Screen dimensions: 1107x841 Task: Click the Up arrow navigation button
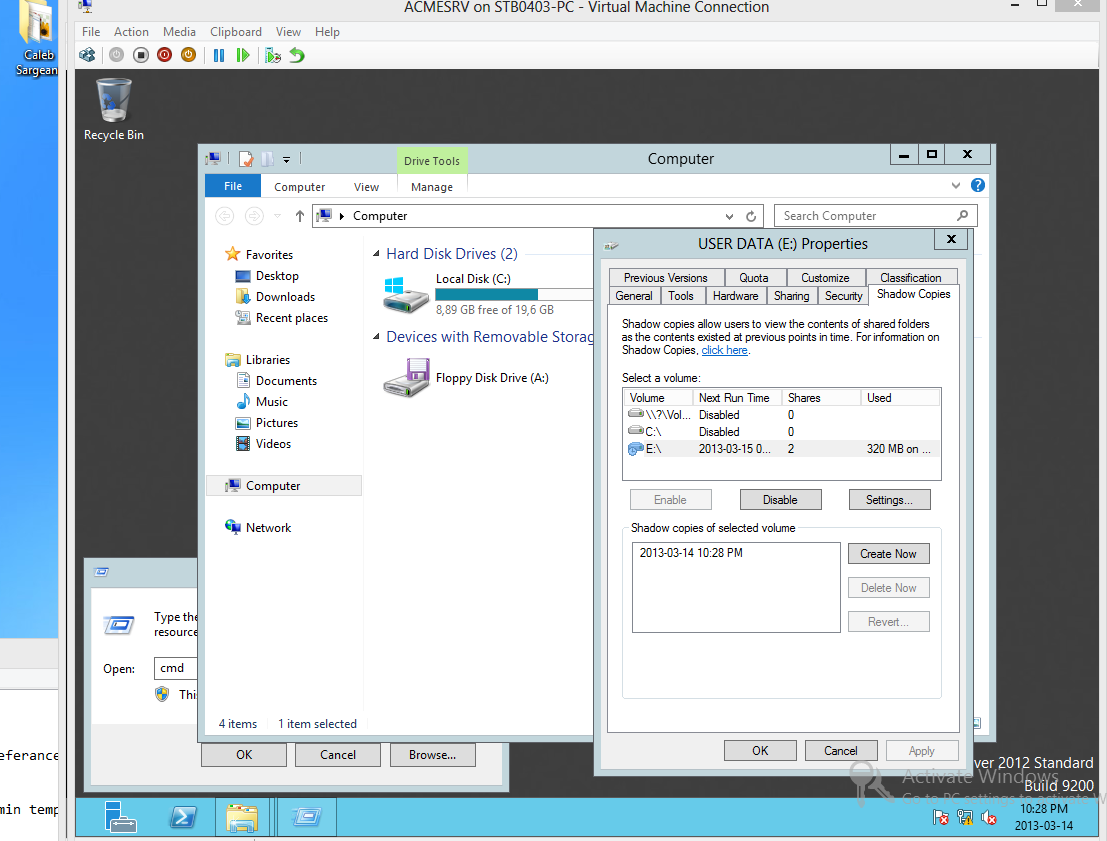(x=300, y=216)
